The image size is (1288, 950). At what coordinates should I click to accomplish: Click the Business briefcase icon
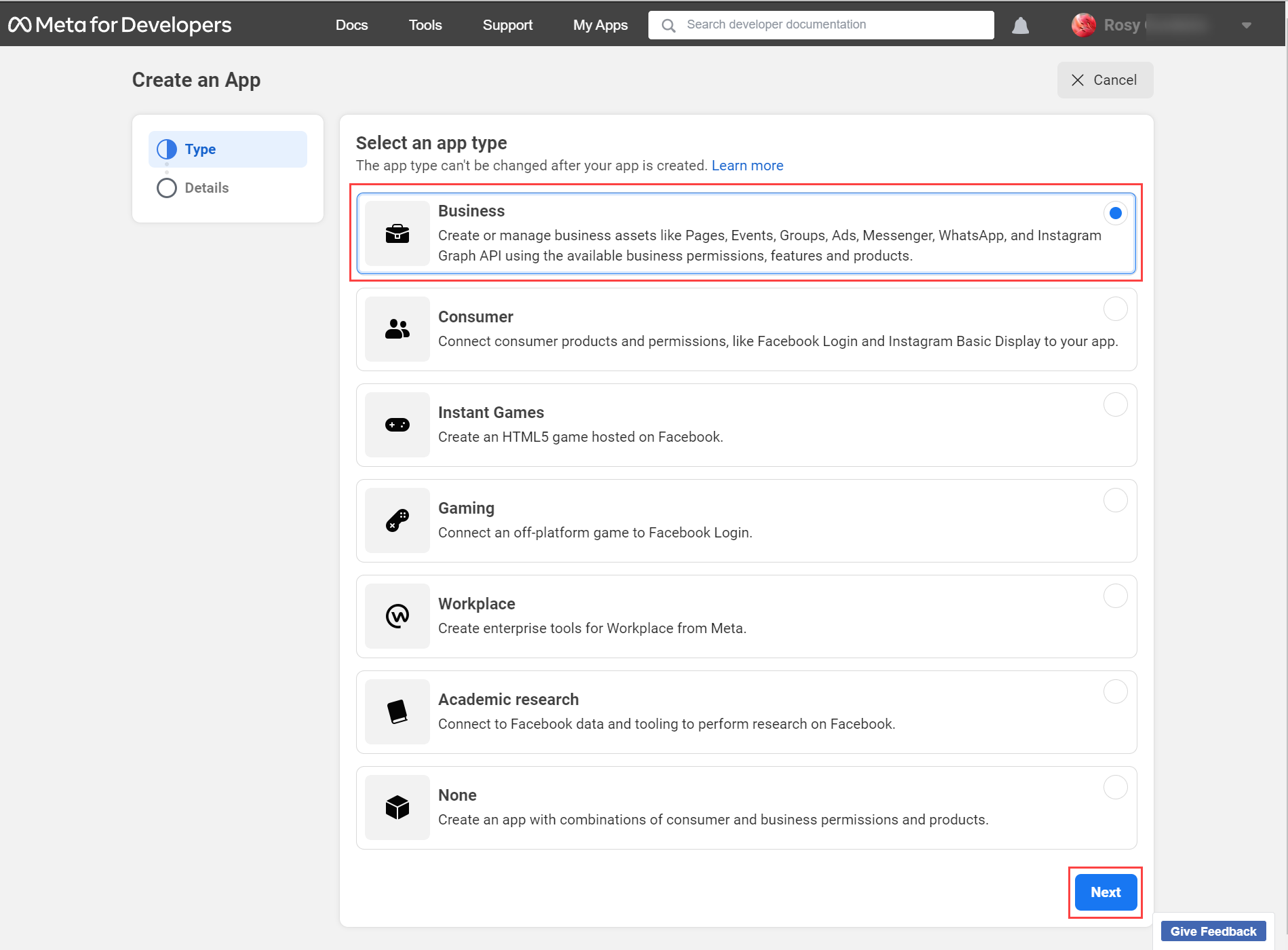pyautogui.click(x=397, y=233)
